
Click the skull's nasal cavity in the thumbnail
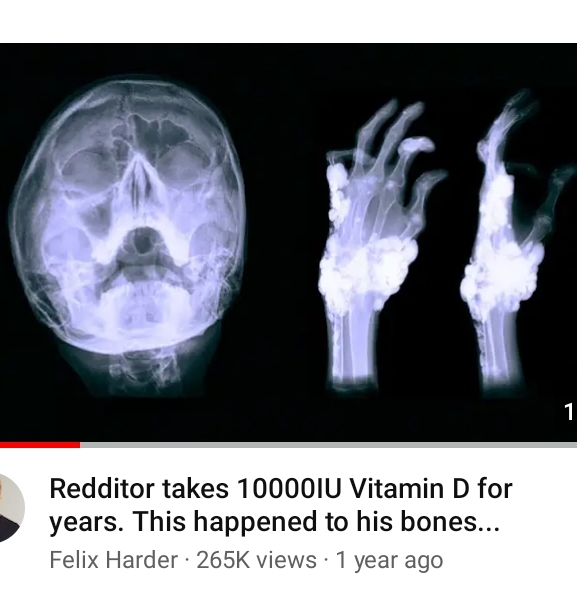pyautogui.click(x=141, y=242)
